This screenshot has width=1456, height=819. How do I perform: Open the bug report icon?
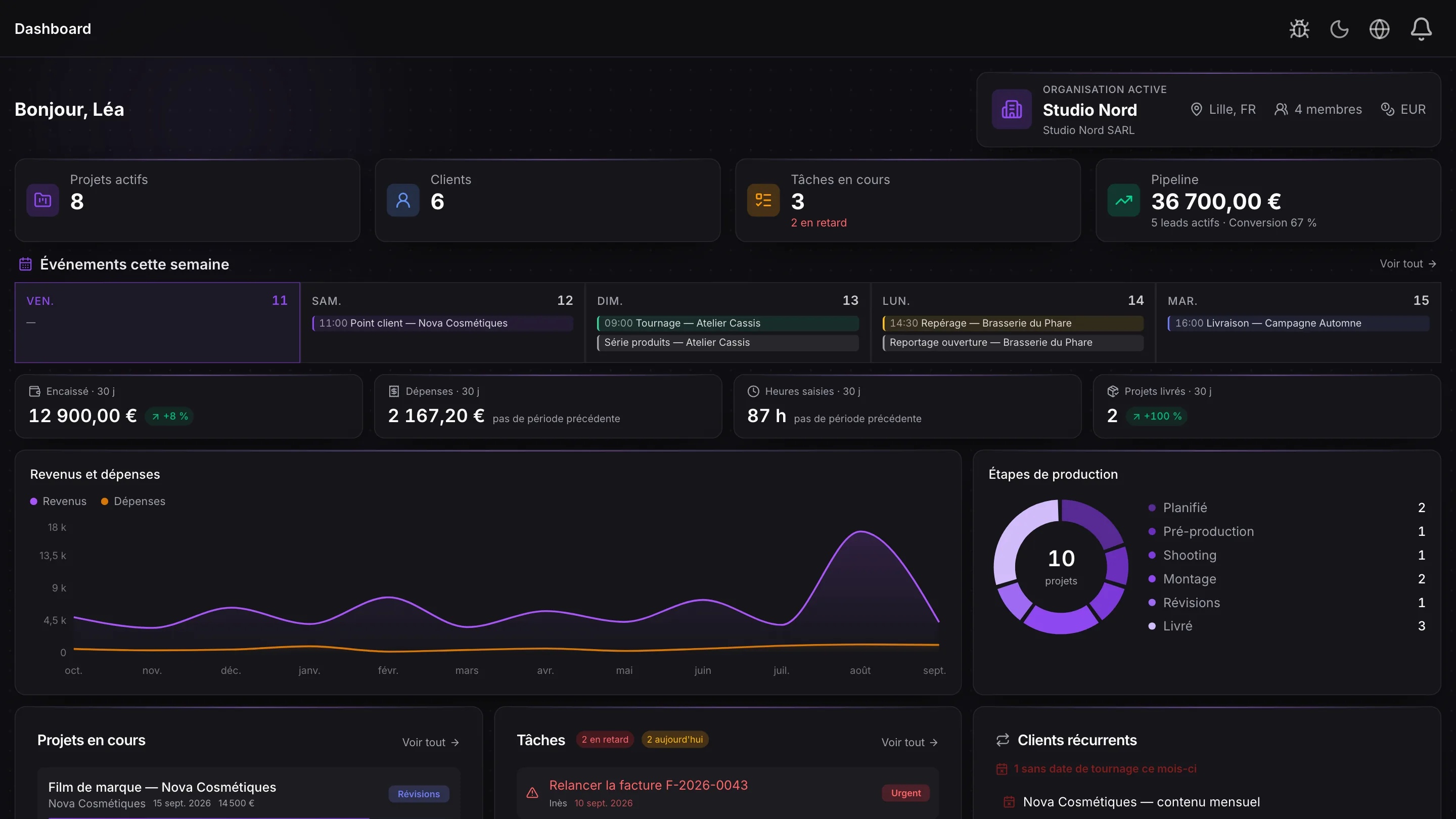click(x=1299, y=29)
